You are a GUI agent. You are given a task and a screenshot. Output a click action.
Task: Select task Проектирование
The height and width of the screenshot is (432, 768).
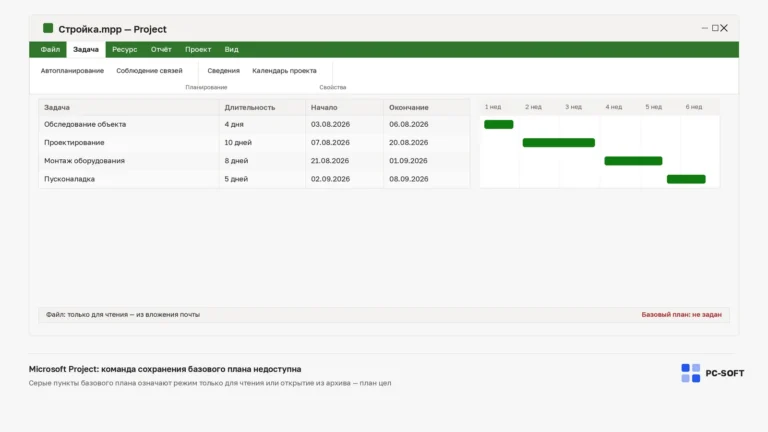(x=74, y=143)
